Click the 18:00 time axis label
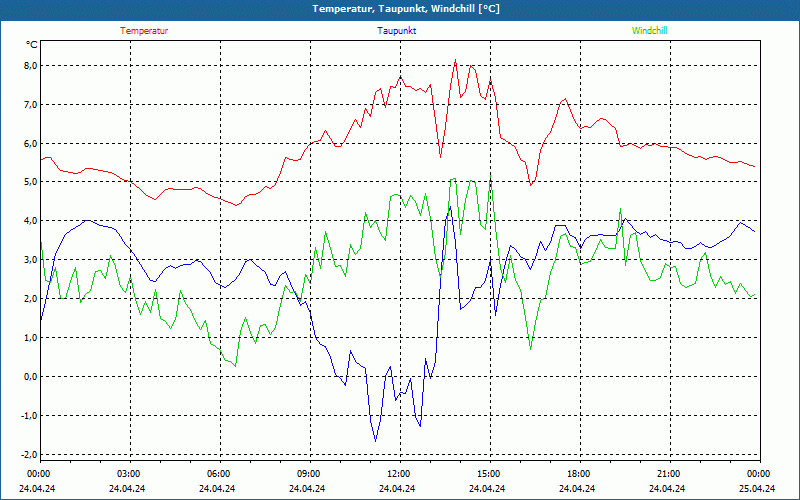The image size is (800, 500). (578, 474)
